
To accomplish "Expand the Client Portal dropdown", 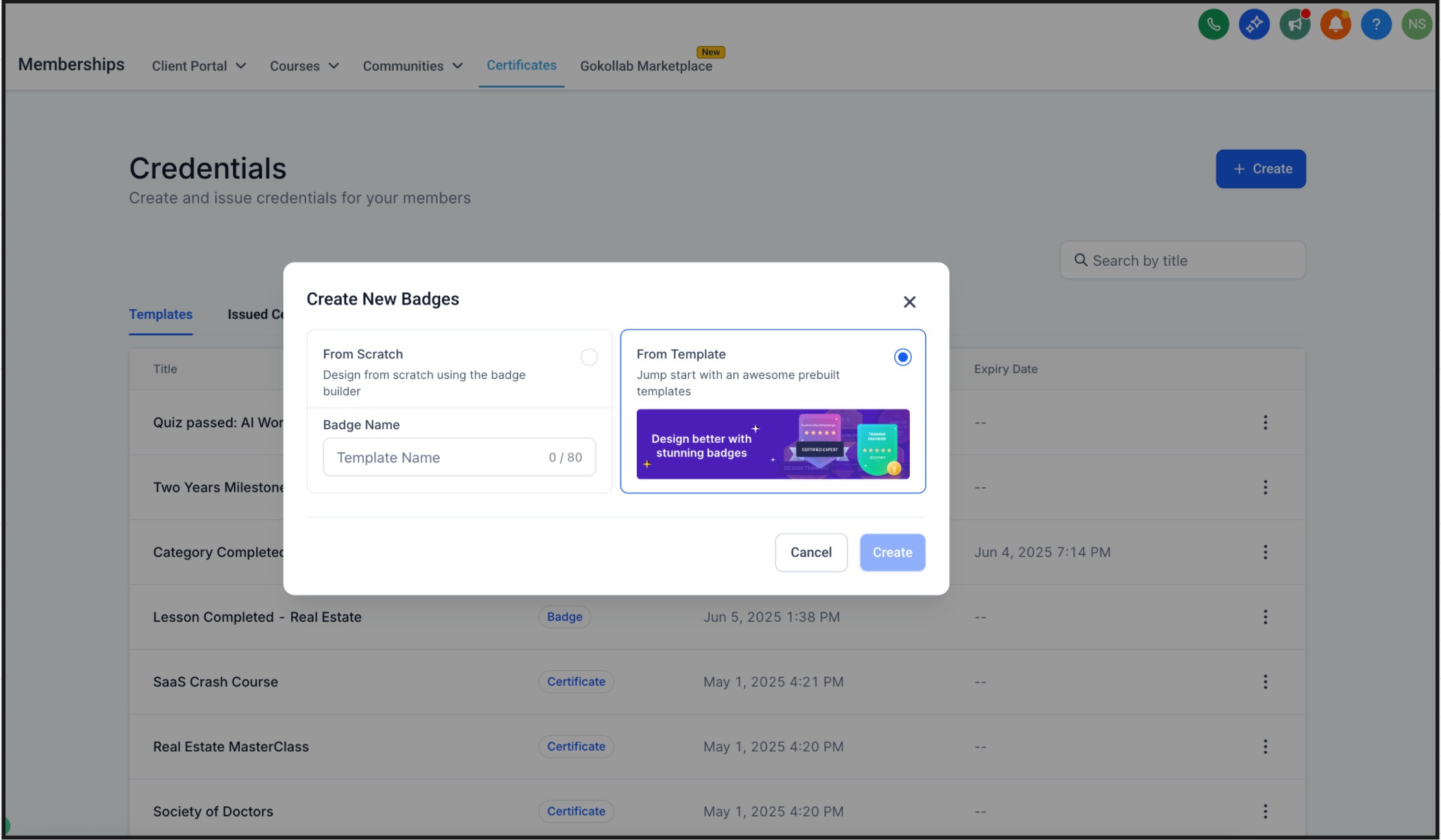I will point(198,66).
